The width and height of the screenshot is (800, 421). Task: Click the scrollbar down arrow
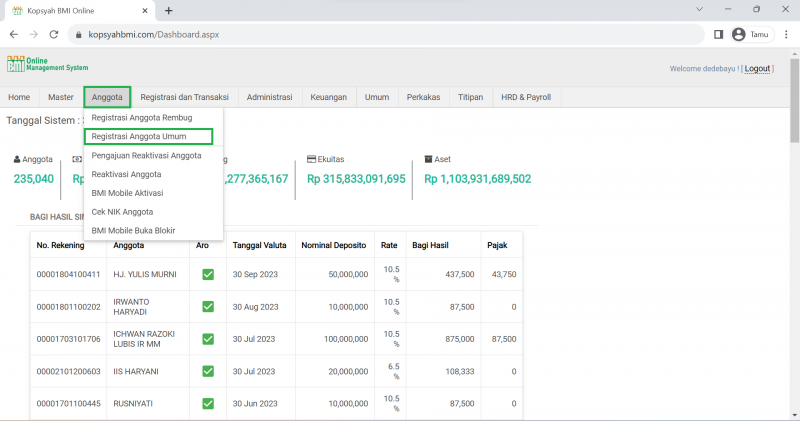(794, 416)
